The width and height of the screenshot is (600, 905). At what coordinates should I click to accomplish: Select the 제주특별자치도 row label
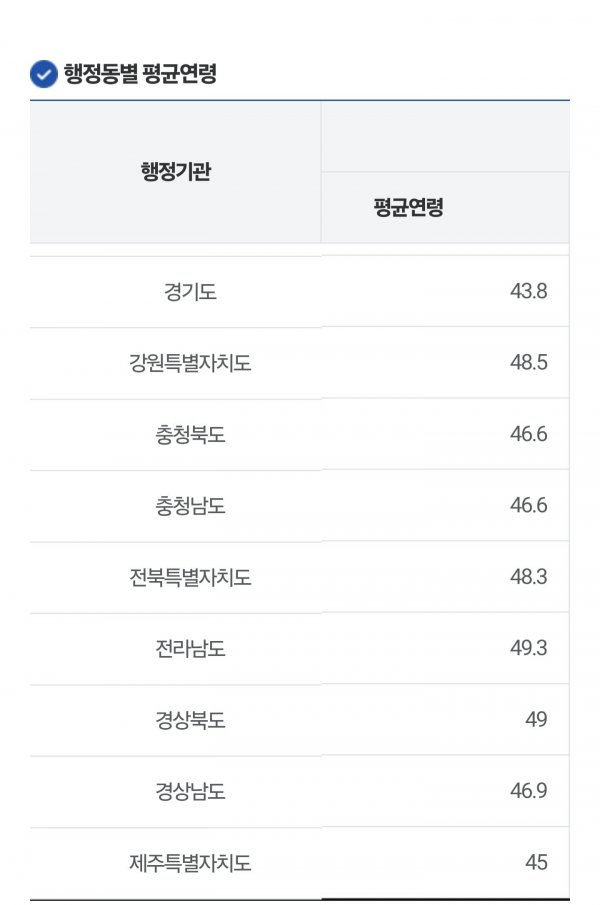click(190, 863)
